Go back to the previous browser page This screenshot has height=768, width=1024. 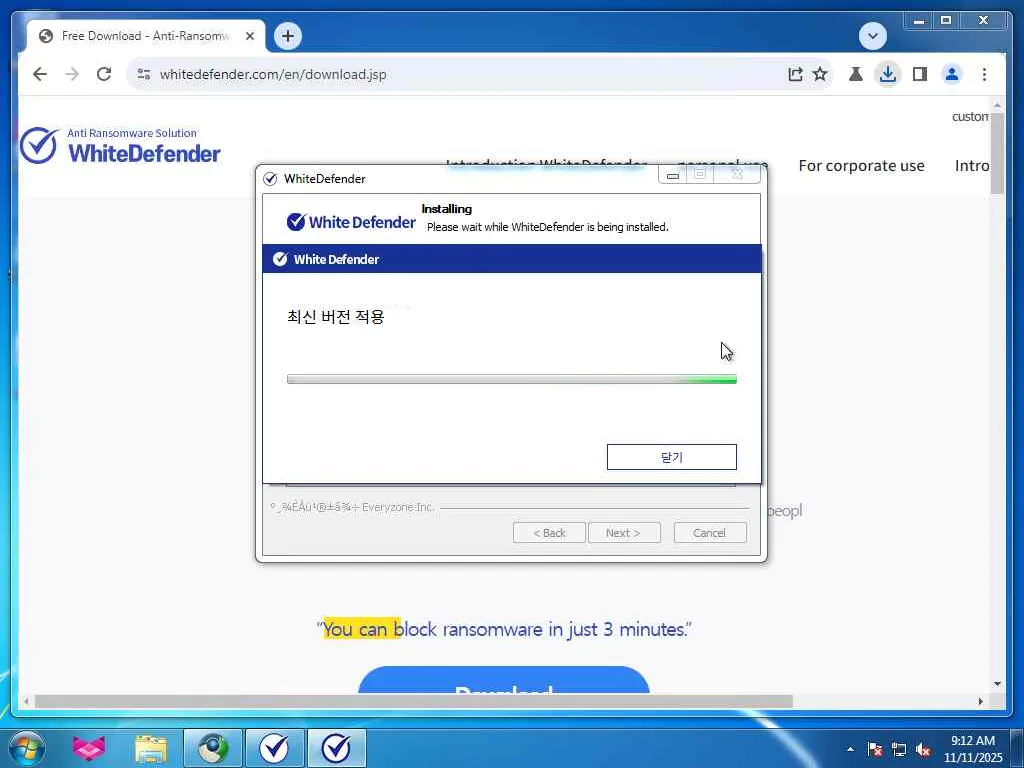[40, 74]
